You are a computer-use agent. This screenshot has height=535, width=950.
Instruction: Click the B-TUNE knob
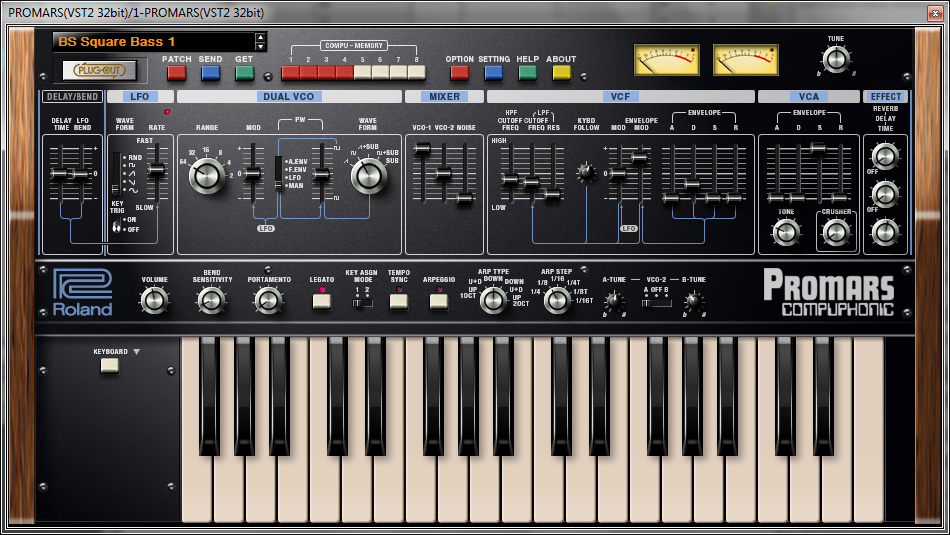(x=694, y=301)
